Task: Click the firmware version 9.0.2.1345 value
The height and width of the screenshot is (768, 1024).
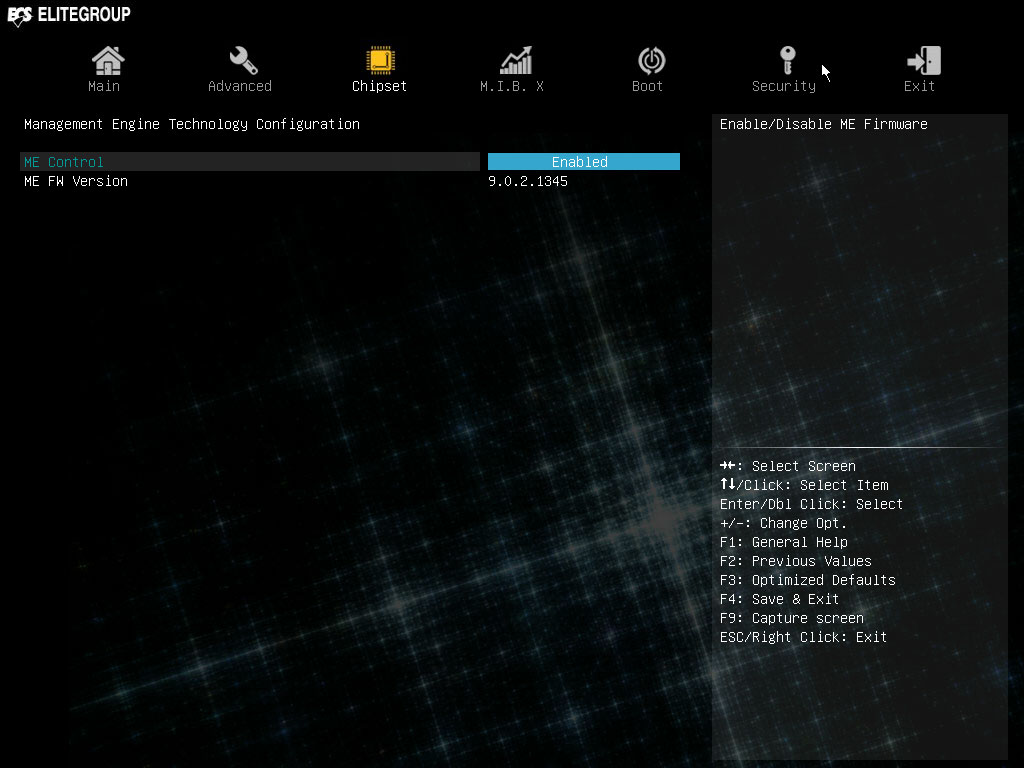Action: (x=528, y=181)
